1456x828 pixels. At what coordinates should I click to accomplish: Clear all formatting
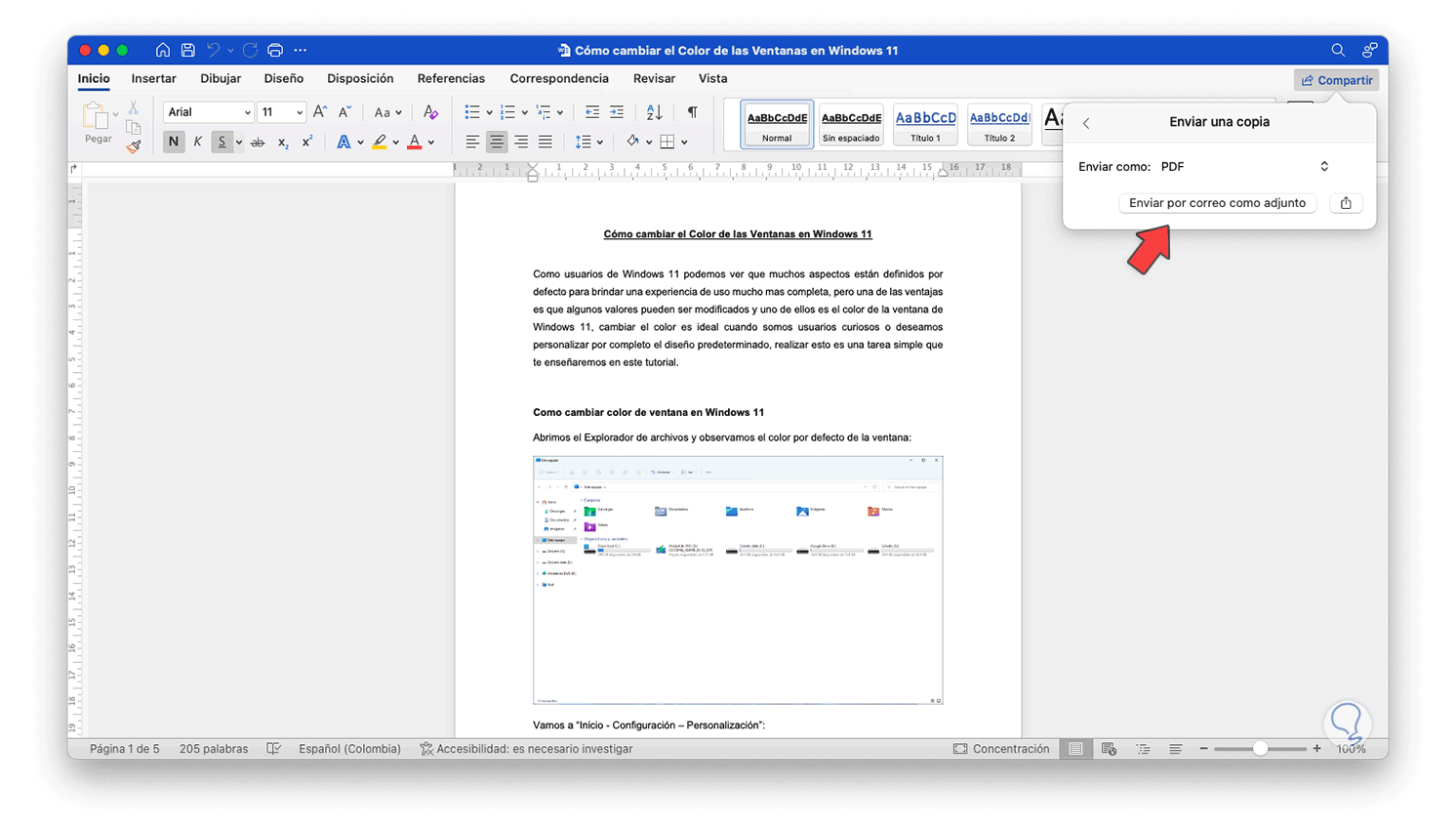tap(430, 112)
